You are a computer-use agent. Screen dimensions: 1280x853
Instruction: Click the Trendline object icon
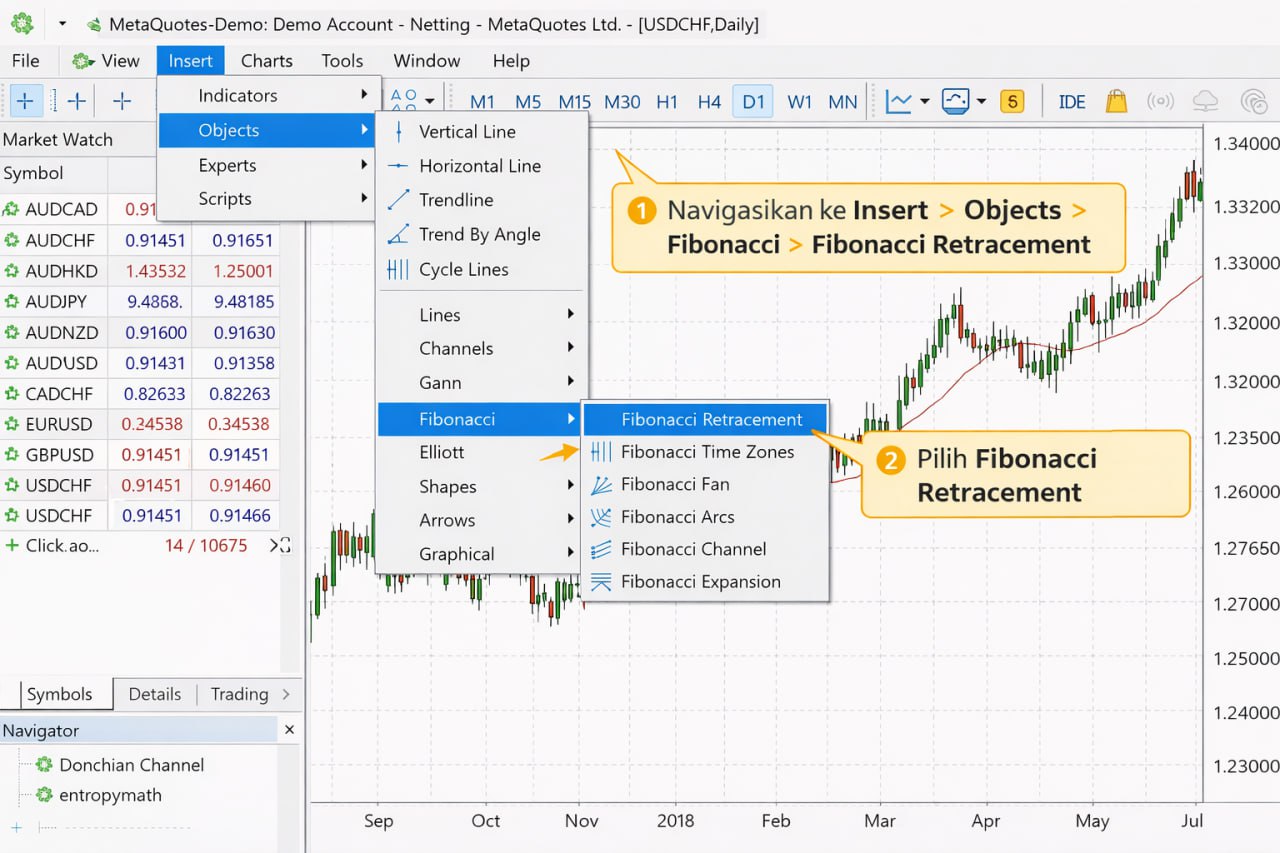[x=399, y=200]
